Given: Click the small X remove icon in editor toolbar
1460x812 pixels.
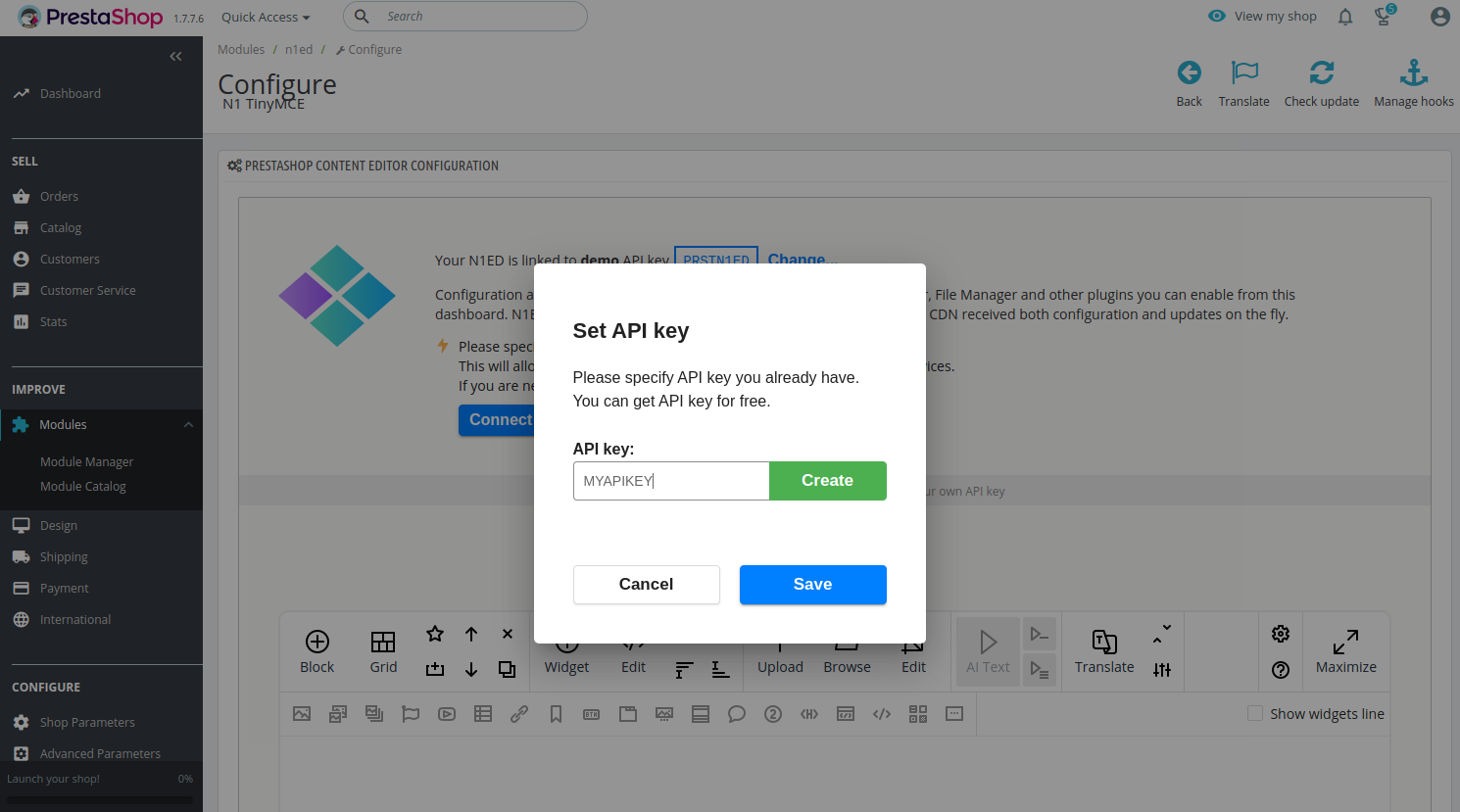Looking at the screenshot, I should [508, 634].
